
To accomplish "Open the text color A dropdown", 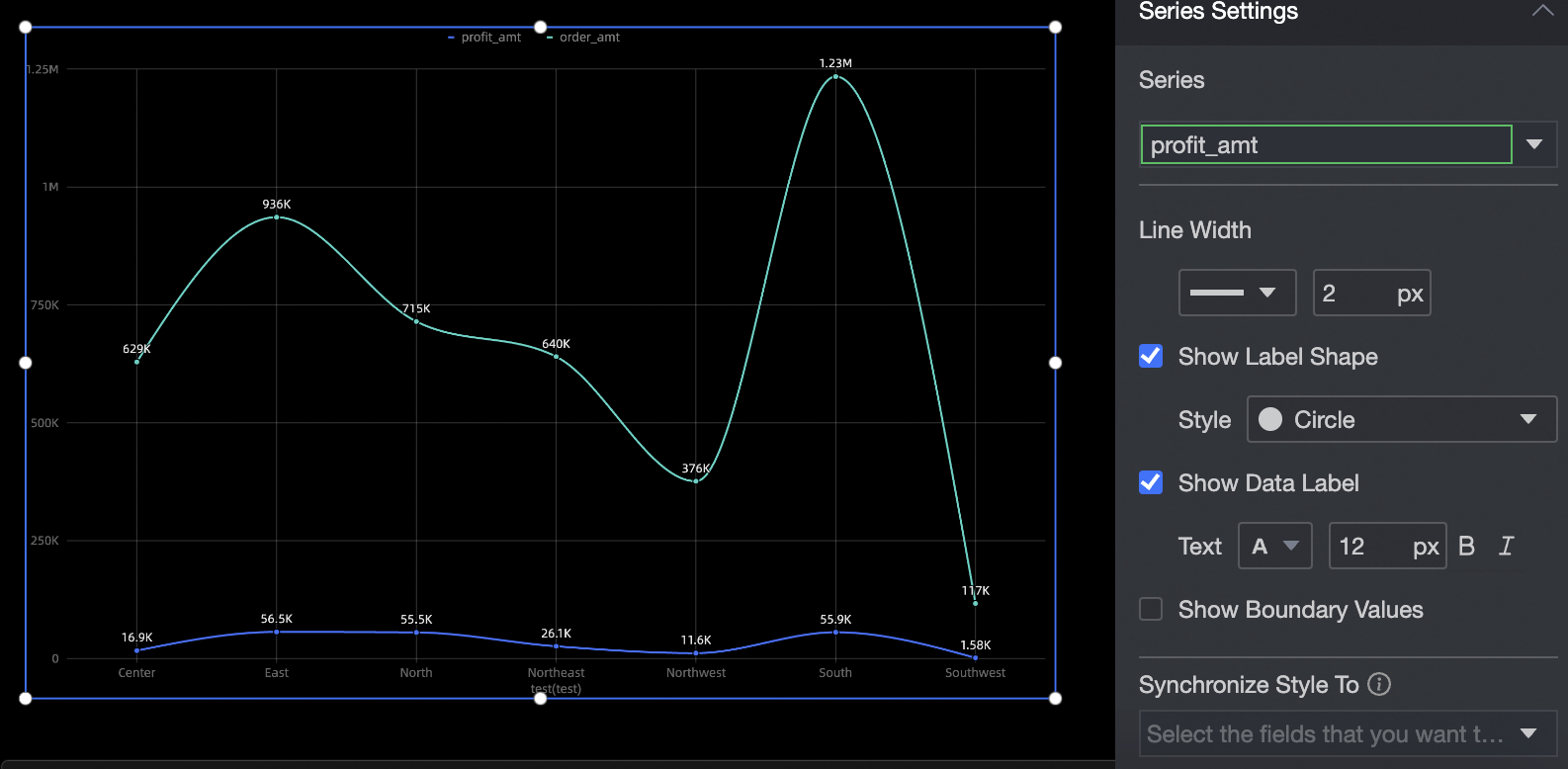I will 1275,546.
